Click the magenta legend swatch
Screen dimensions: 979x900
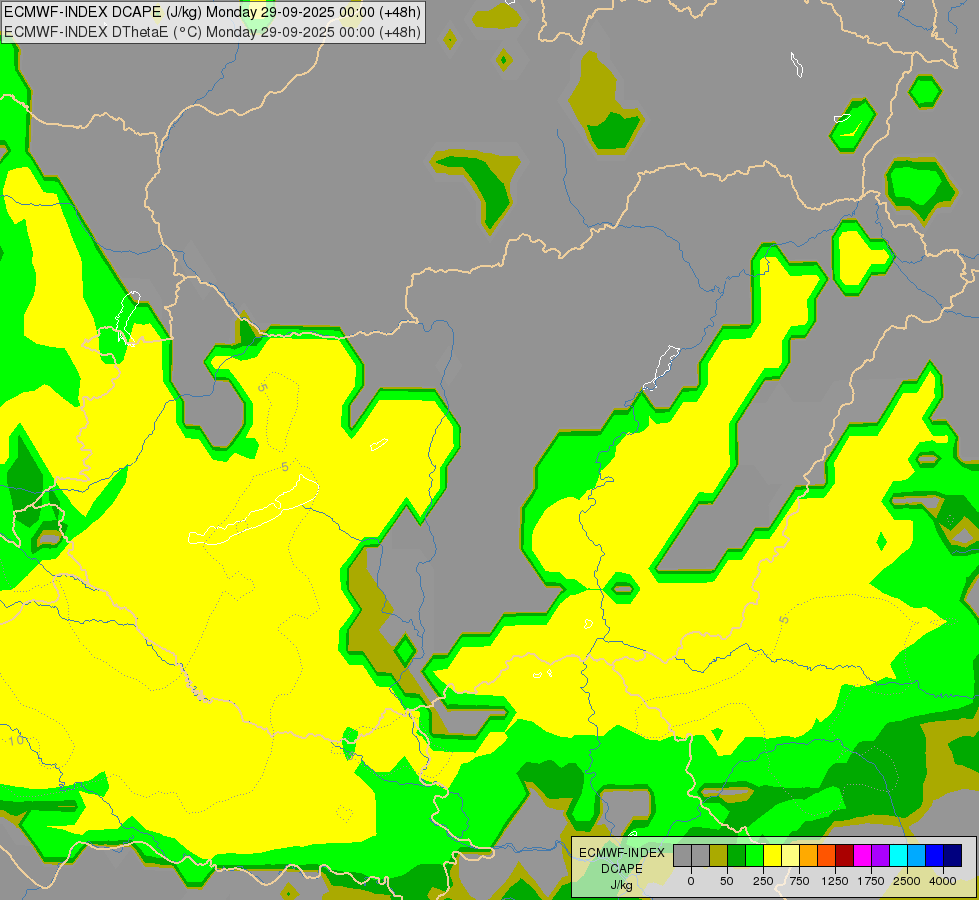[862, 855]
